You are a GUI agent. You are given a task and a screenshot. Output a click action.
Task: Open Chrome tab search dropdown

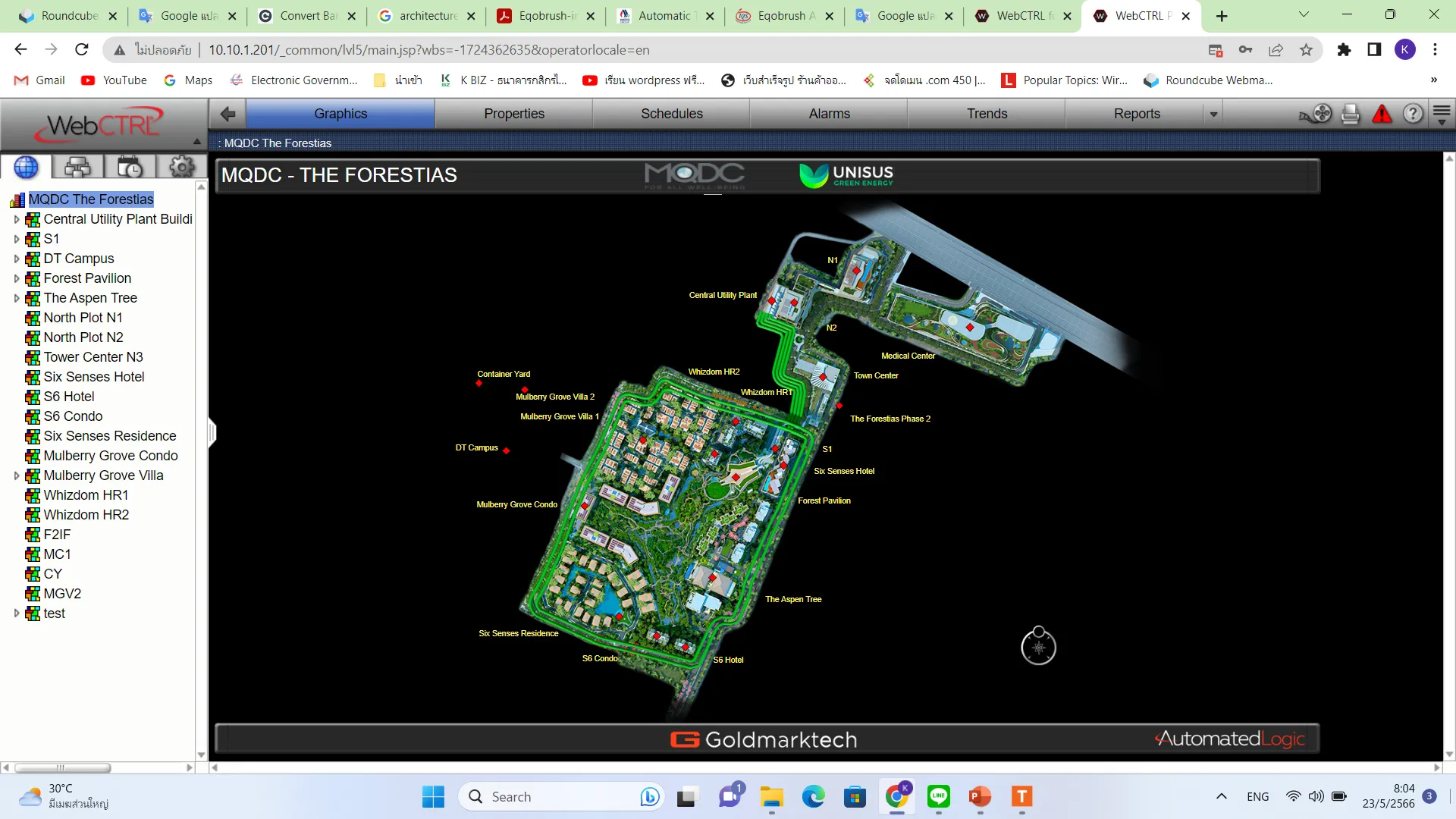pos(1304,15)
